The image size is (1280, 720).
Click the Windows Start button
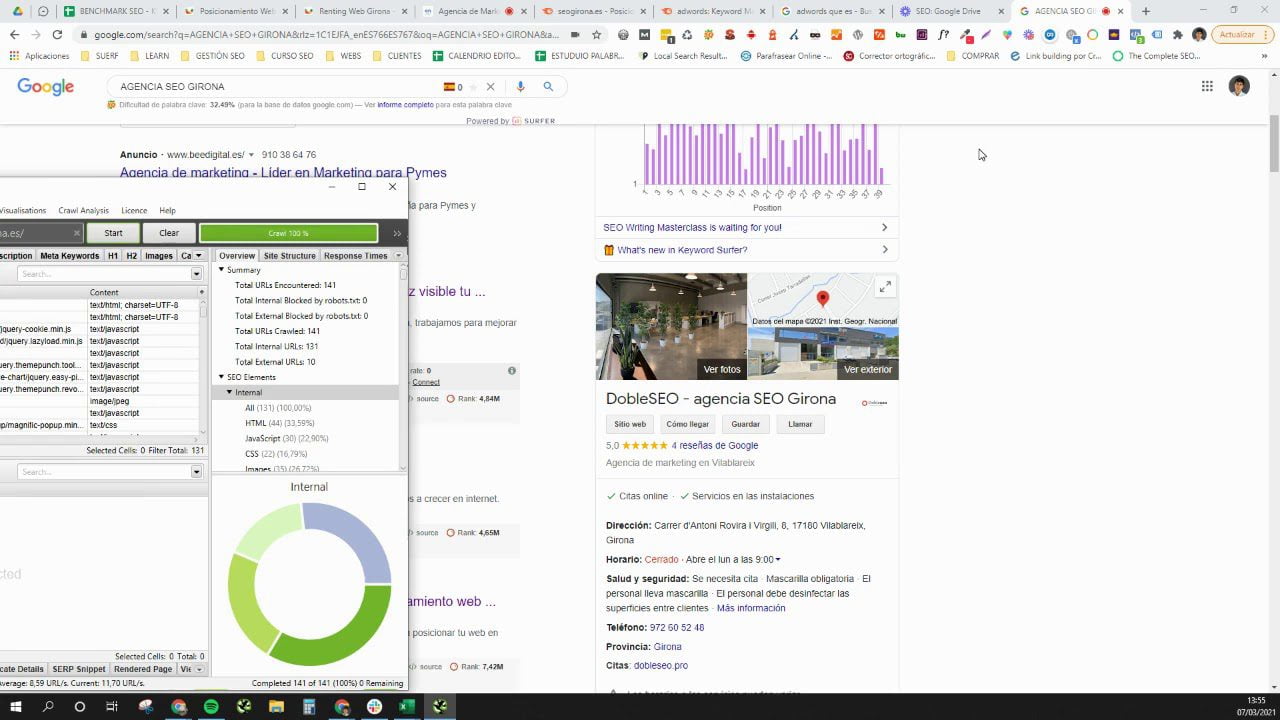[x=15, y=706]
